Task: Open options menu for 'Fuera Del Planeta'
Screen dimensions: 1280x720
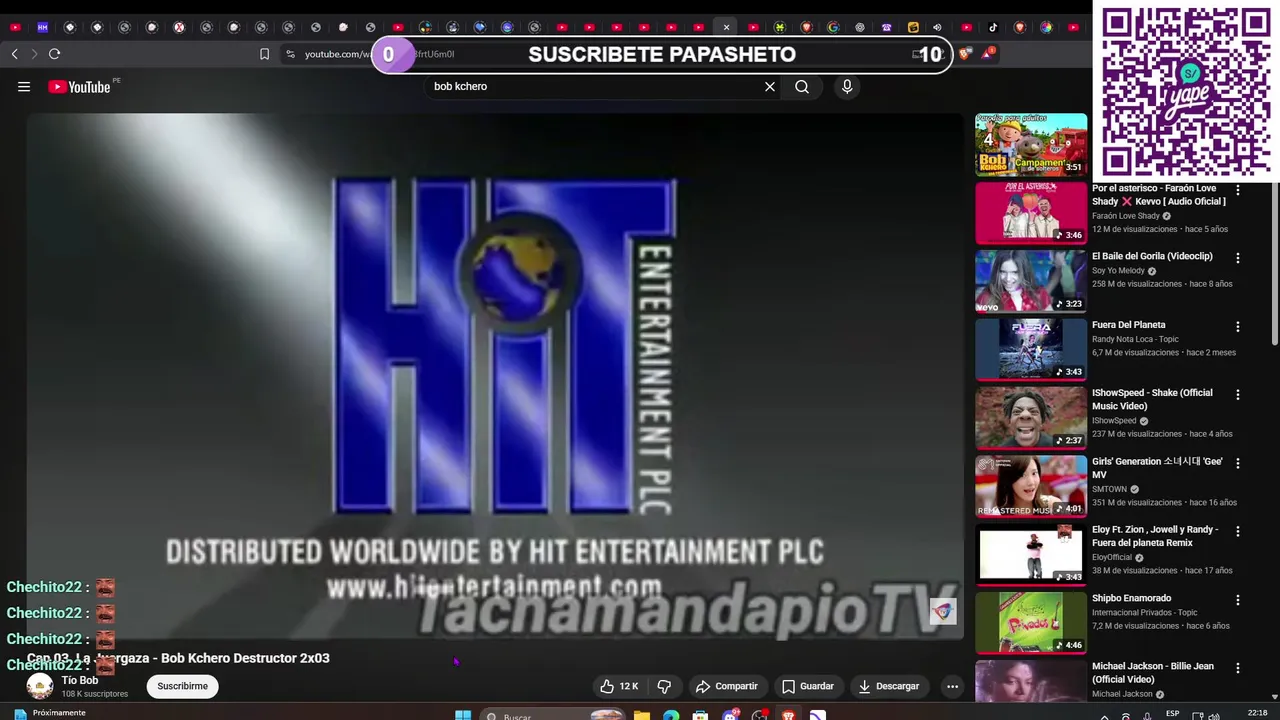Action: [1238, 327]
